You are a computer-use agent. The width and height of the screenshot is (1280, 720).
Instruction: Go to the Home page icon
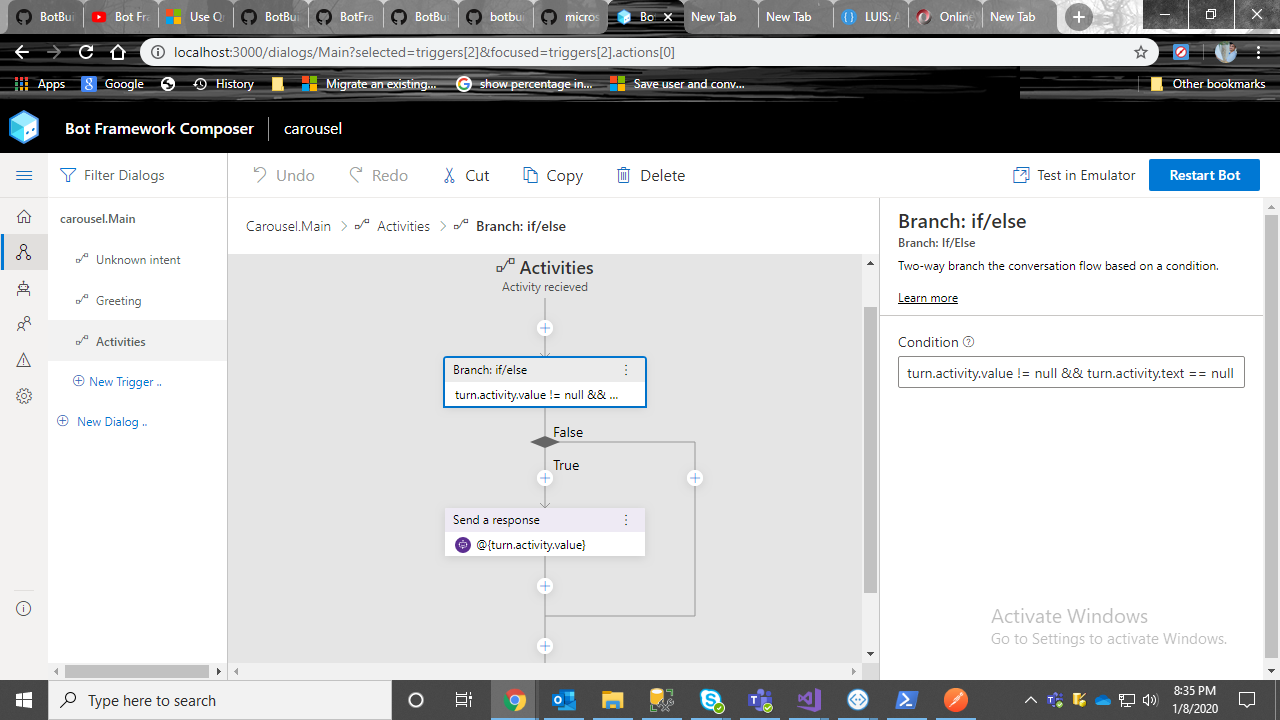pyautogui.click(x=24, y=216)
